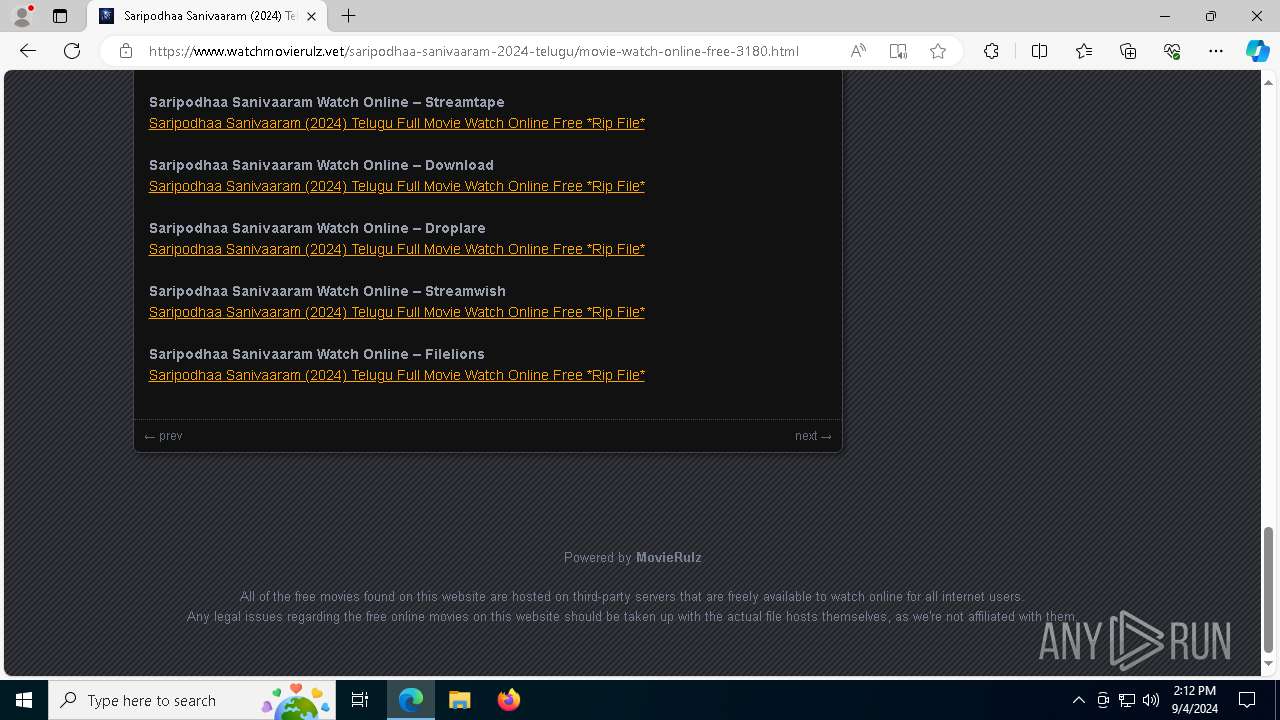Viewport: 1280px width, 720px height.
Task: Open the Favorites list
Action: pyautogui.click(x=1084, y=51)
